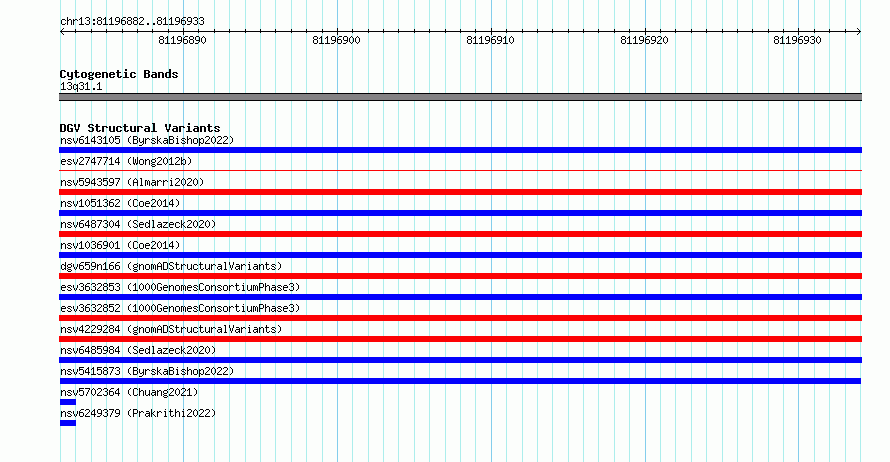Click ruler position 81196910
Image resolution: width=890 pixels, height=462 pixels.
pyautogui.click(x=490, y=40)
